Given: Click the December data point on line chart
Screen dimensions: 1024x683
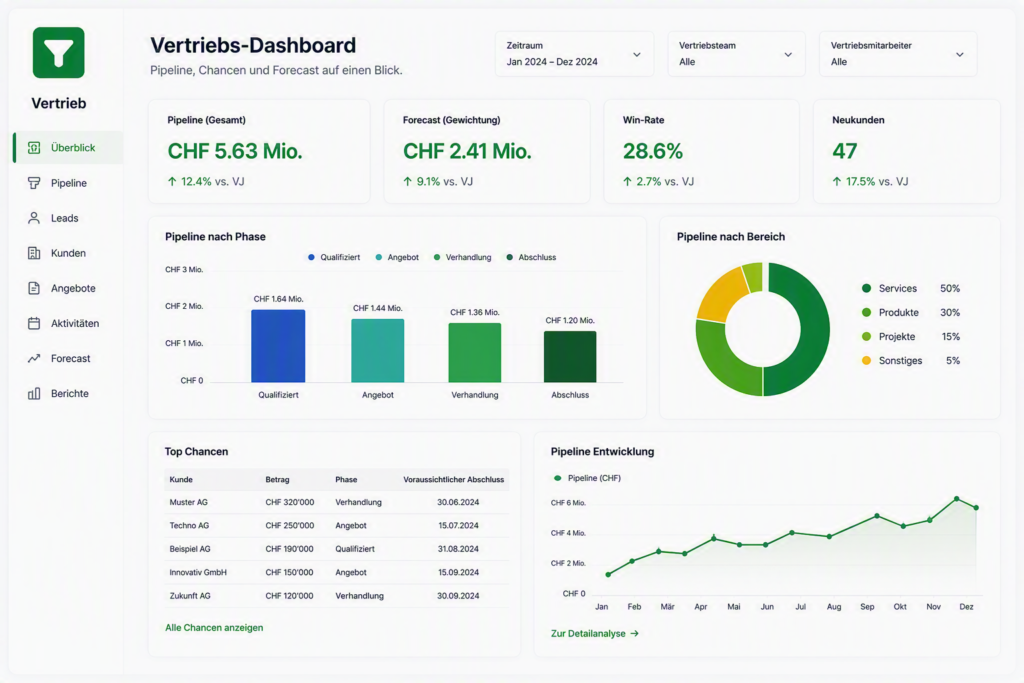Looking at the screenshot, I should (x=976, y=507).
